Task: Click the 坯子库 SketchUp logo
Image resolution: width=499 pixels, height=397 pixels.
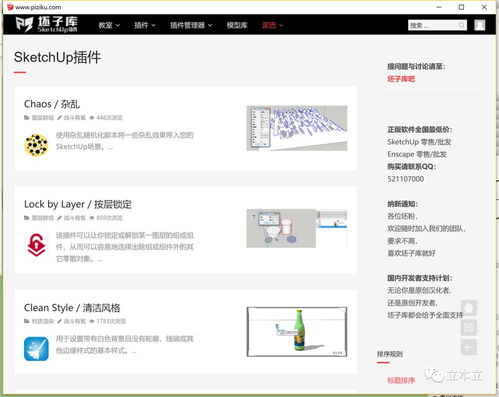Action: click(x=46, y=24)
